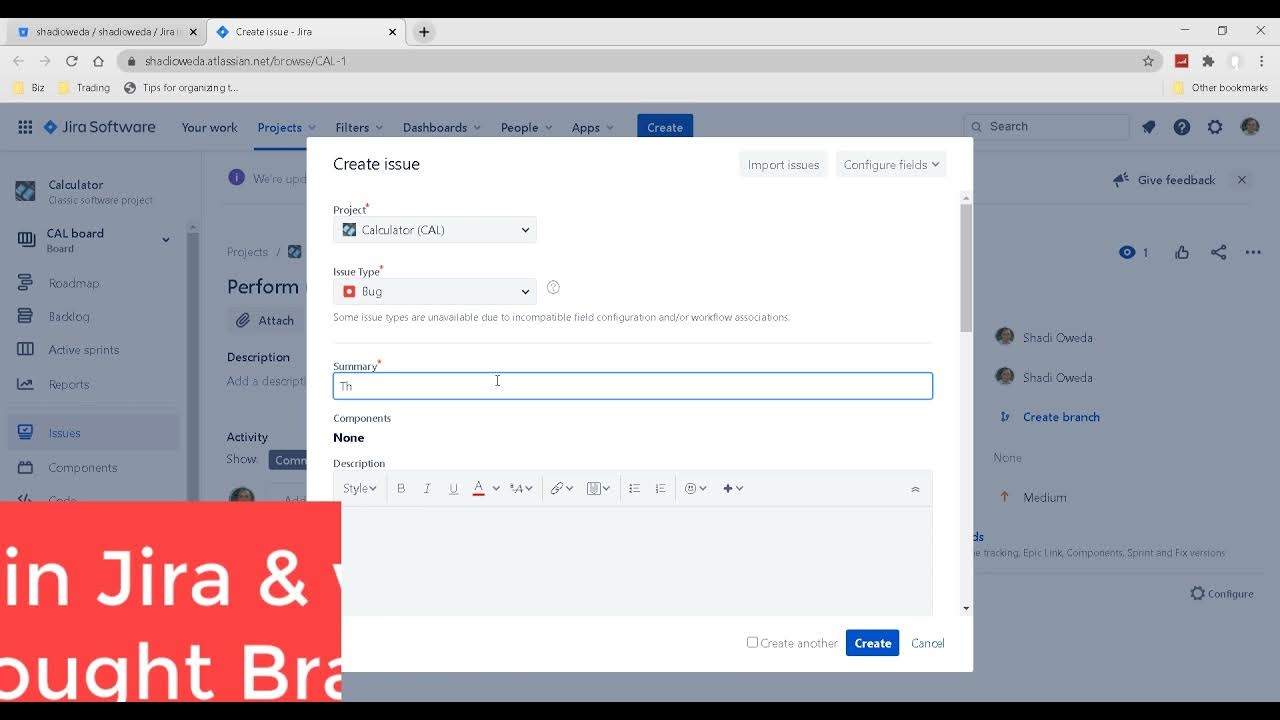This screenshot has height=720, width=1280.
Task: Open Issues in the sidebar
Action: [x=95, y=433]
